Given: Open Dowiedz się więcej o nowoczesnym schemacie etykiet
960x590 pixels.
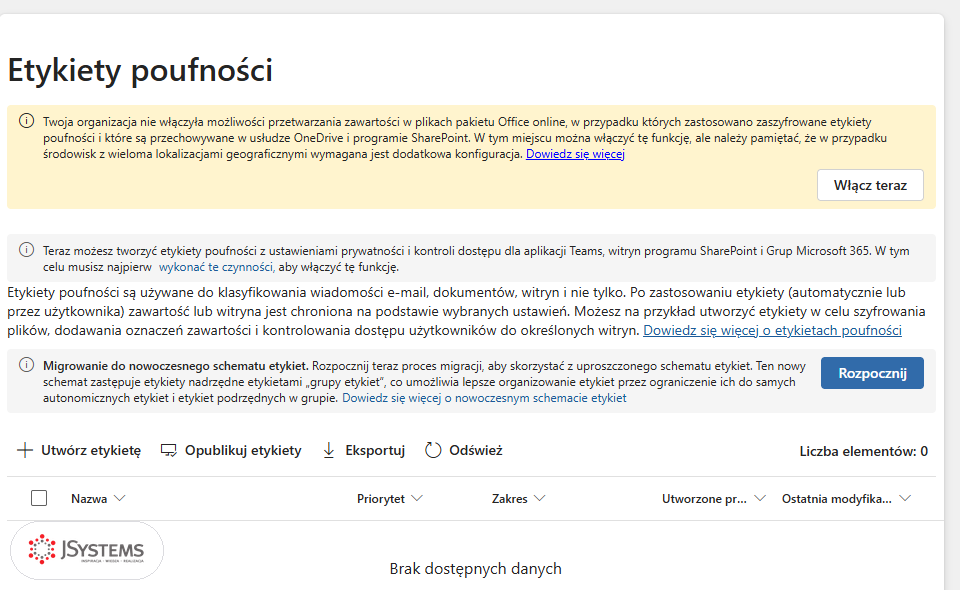Looking at the screenshot, I should 484,398.
